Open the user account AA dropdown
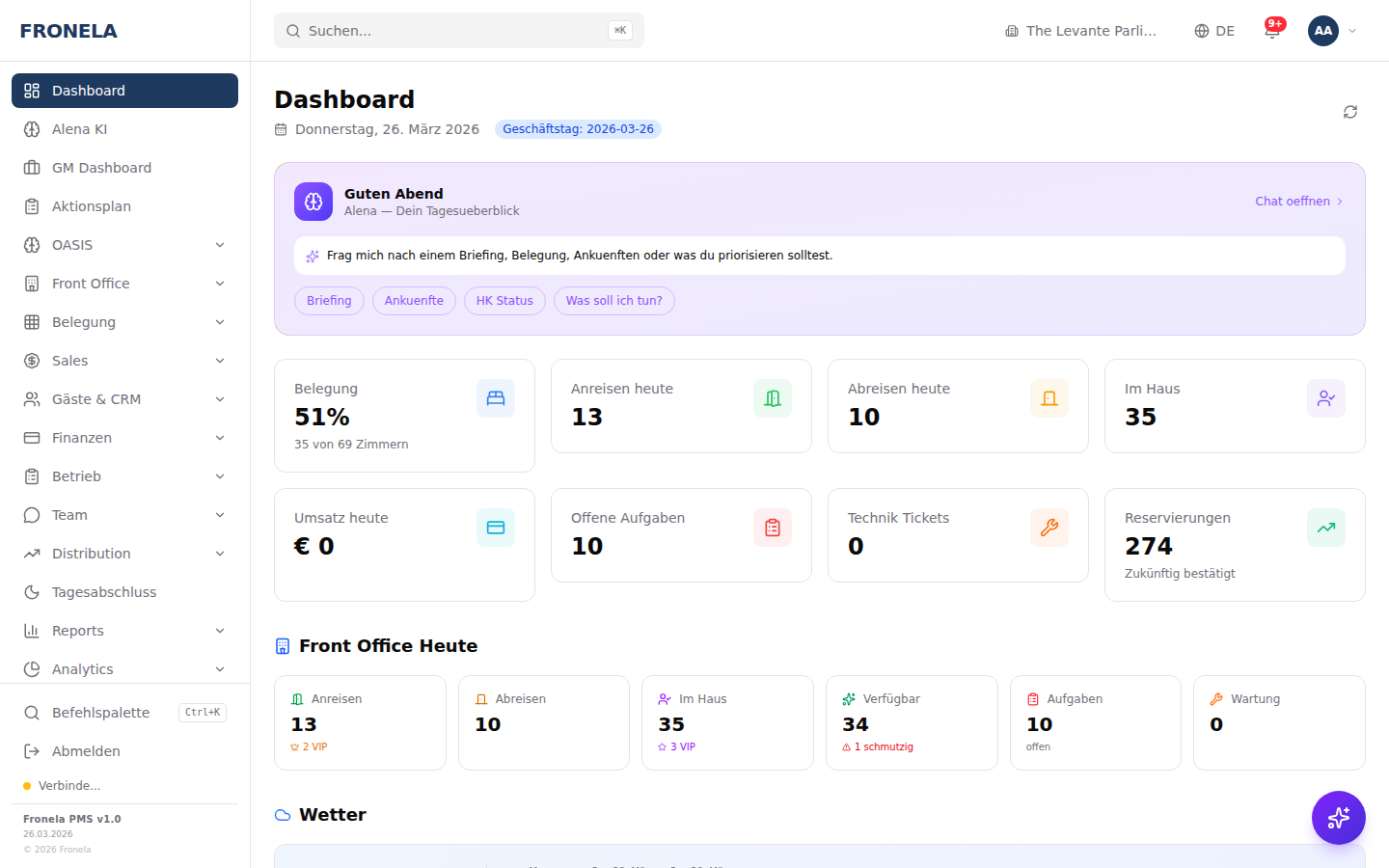The height and width of the screenshot is (868, 1389). 1322,30
